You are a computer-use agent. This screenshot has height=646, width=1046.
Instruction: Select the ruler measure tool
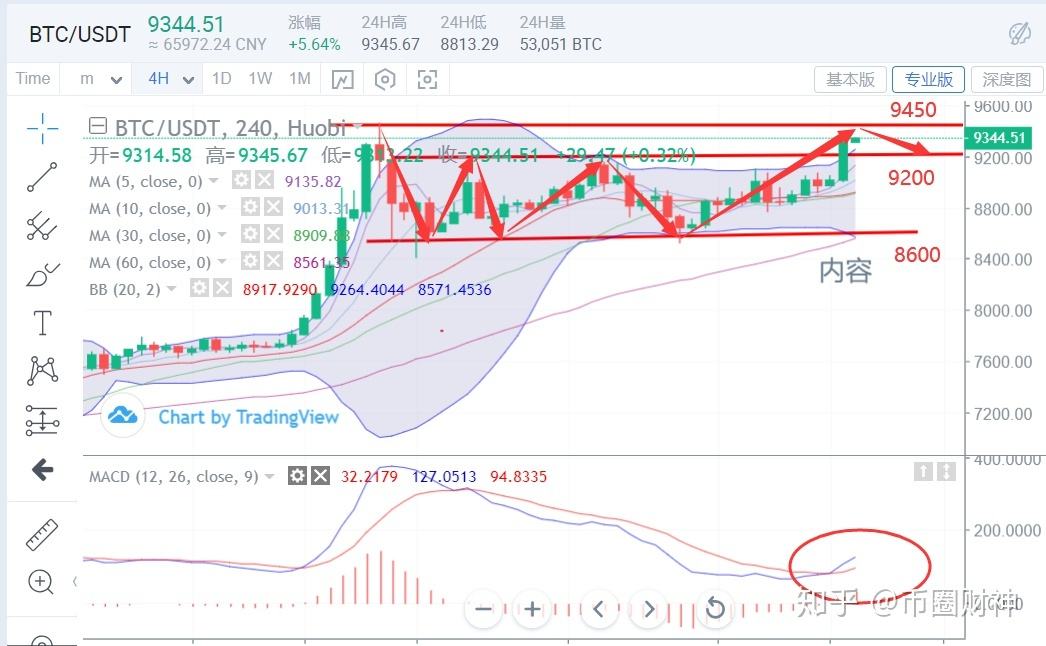tap(42, 535)
